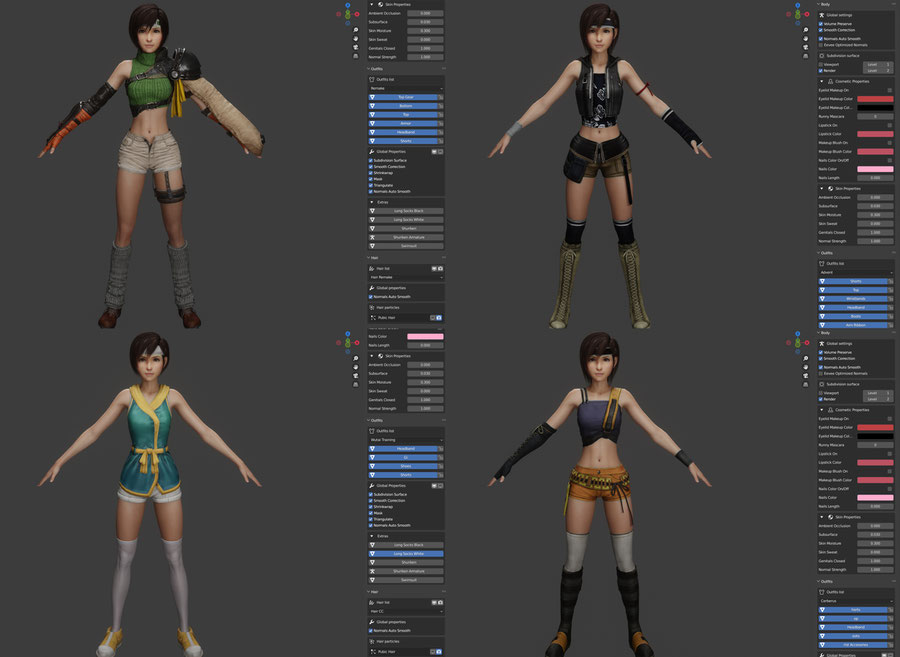Viewport: 900px width, 657px height.
Task: Select the teal-robe Wutai Training character model
Action: (x=149, y=493)
